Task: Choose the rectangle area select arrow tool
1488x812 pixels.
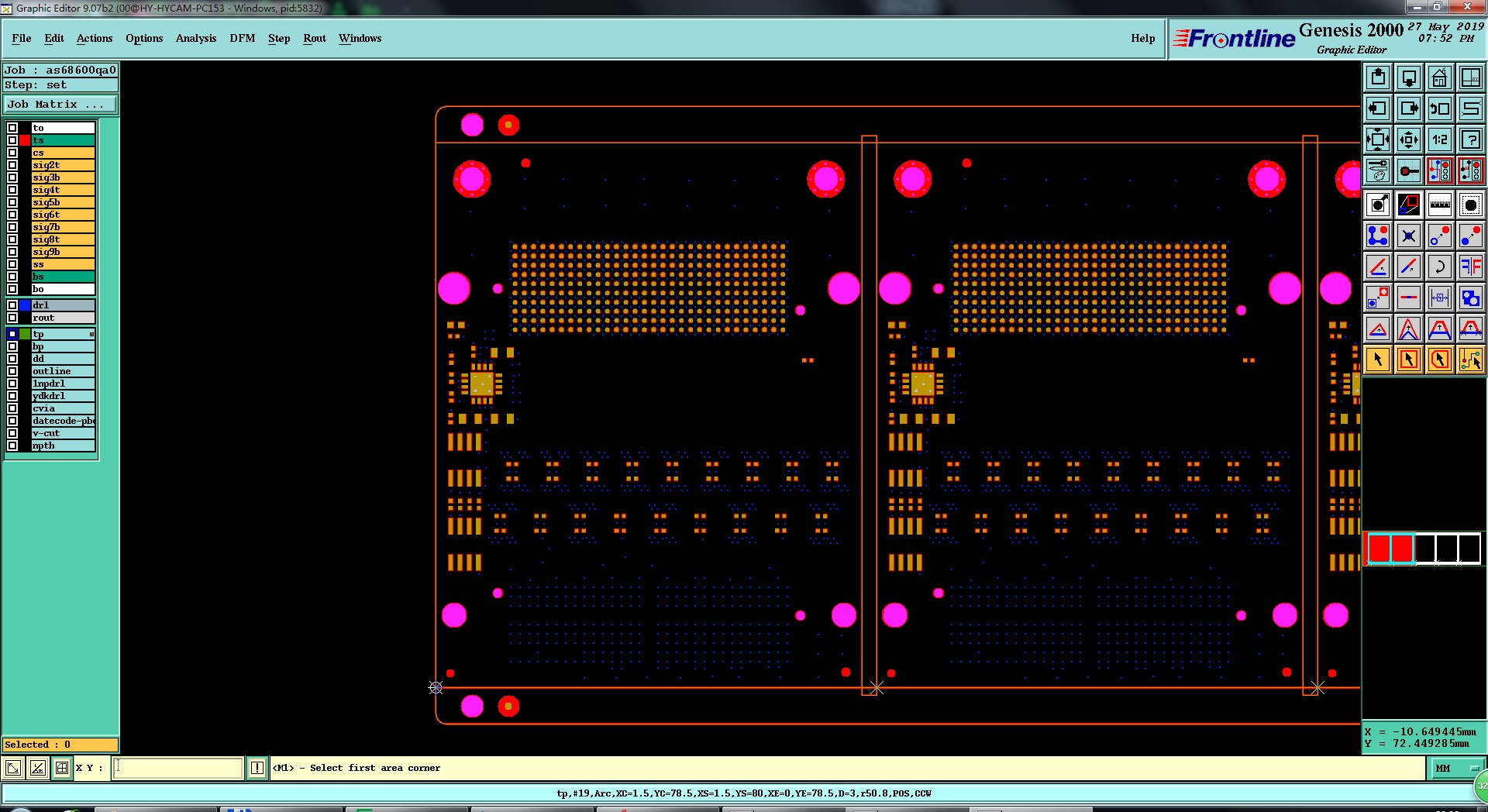Action: coord(1409,360)
